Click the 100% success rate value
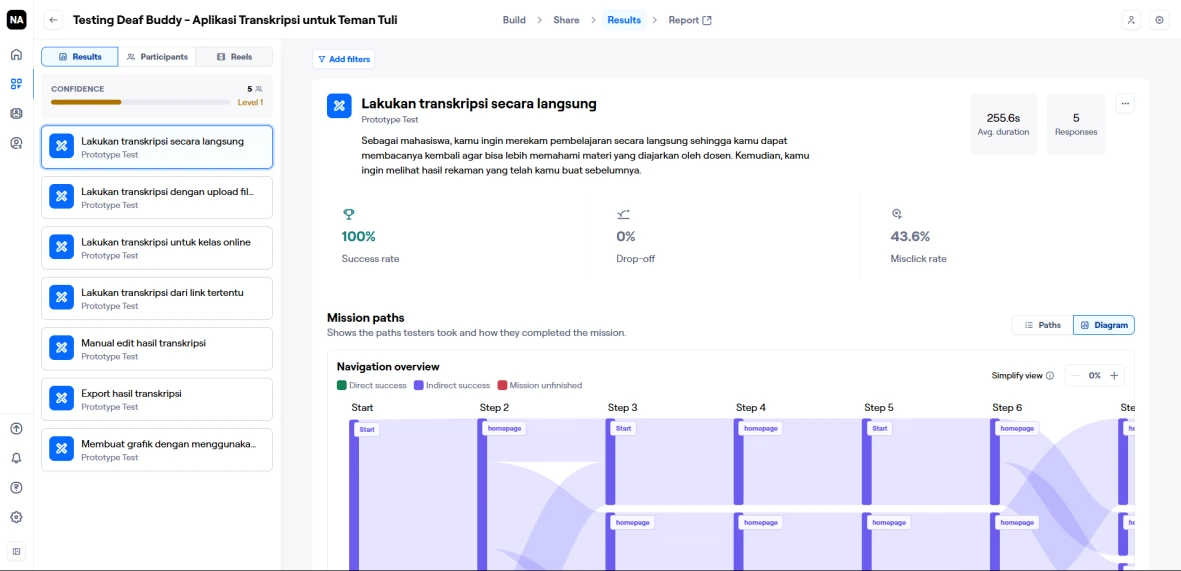Screen dimensions: 1181x571 (359, 237)
